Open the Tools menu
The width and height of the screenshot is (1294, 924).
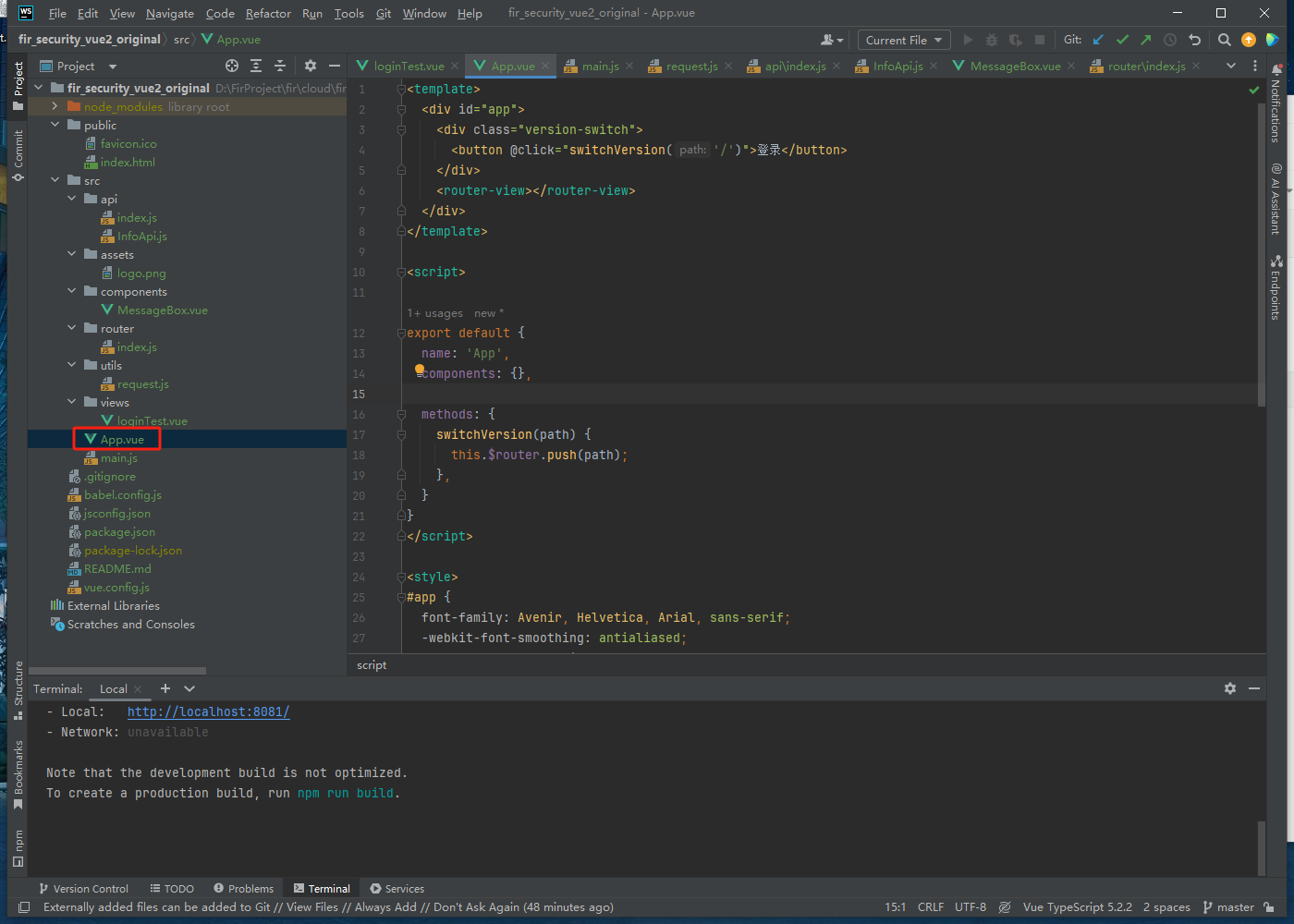click(348, 13)
